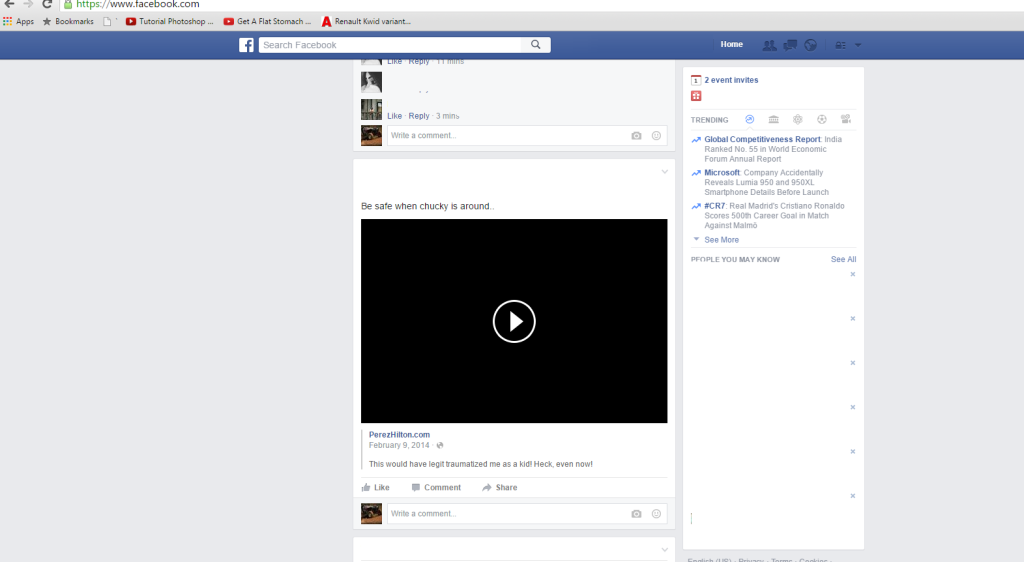Open emoji picker in bottom comment box

(656, 514)
